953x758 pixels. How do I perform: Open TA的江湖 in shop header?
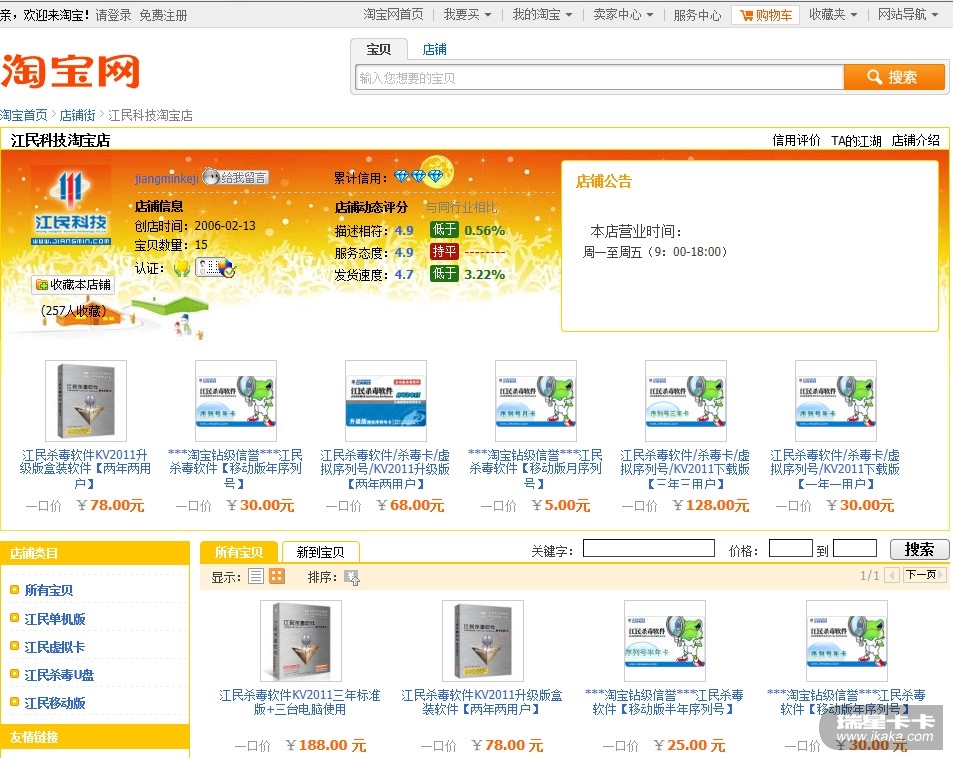tap(856, 140)
